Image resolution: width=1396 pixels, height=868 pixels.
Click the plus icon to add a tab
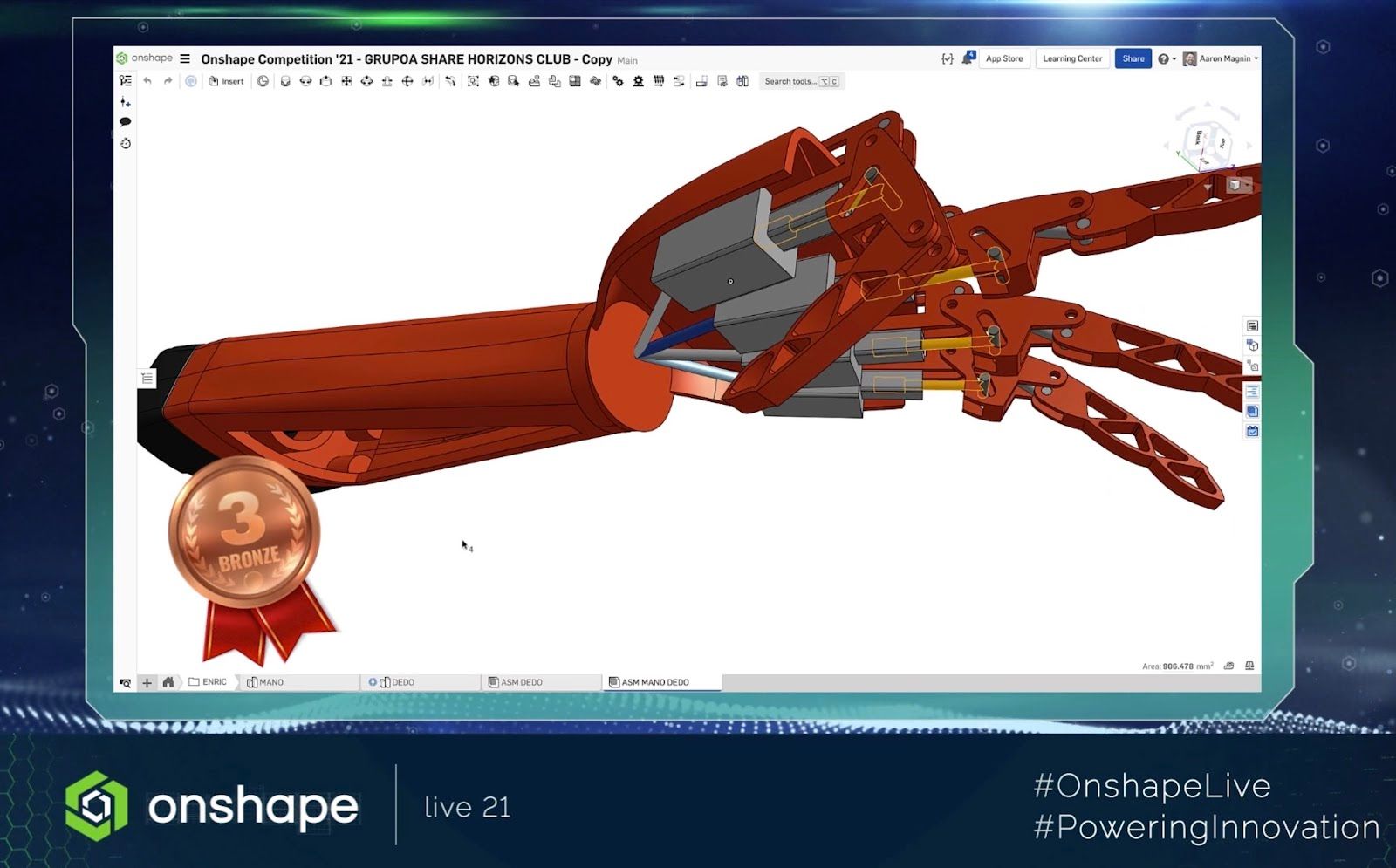coord(147,682)
